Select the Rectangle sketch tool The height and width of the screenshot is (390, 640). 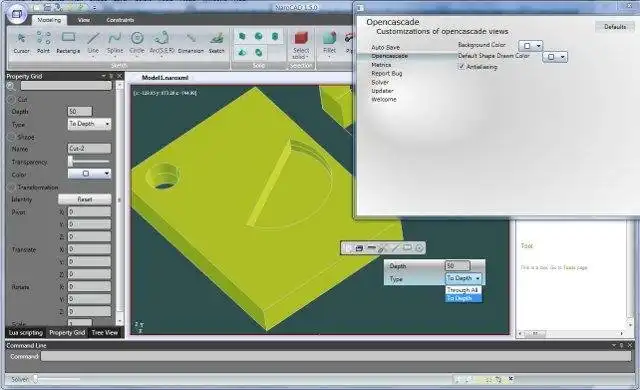click(68, 42)
